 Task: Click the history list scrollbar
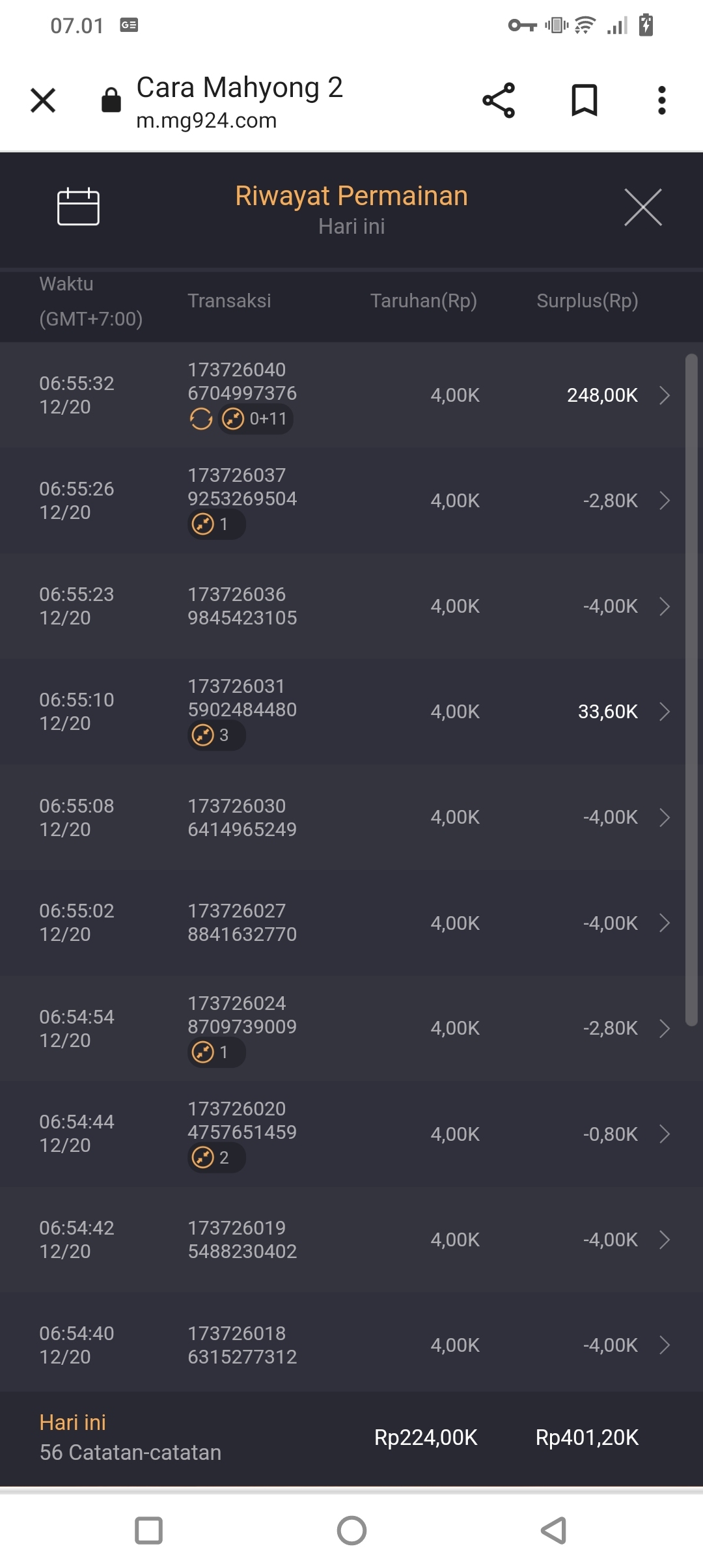(x=691, y=690)
